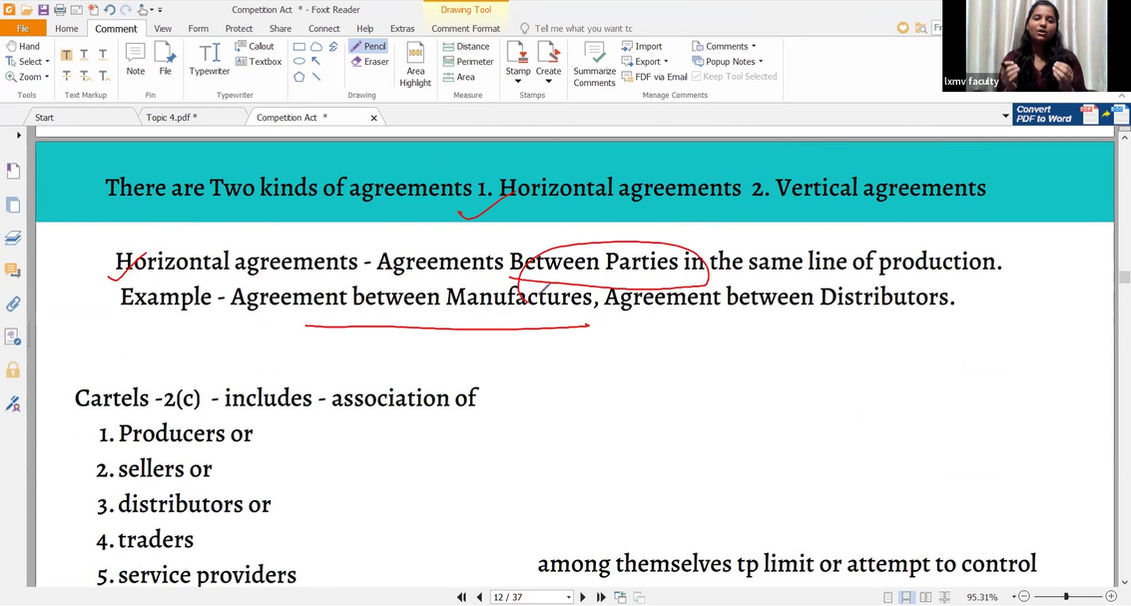Switch to the View ribbon tab
Screen dimensions: 1131x606
pos(163,28)
